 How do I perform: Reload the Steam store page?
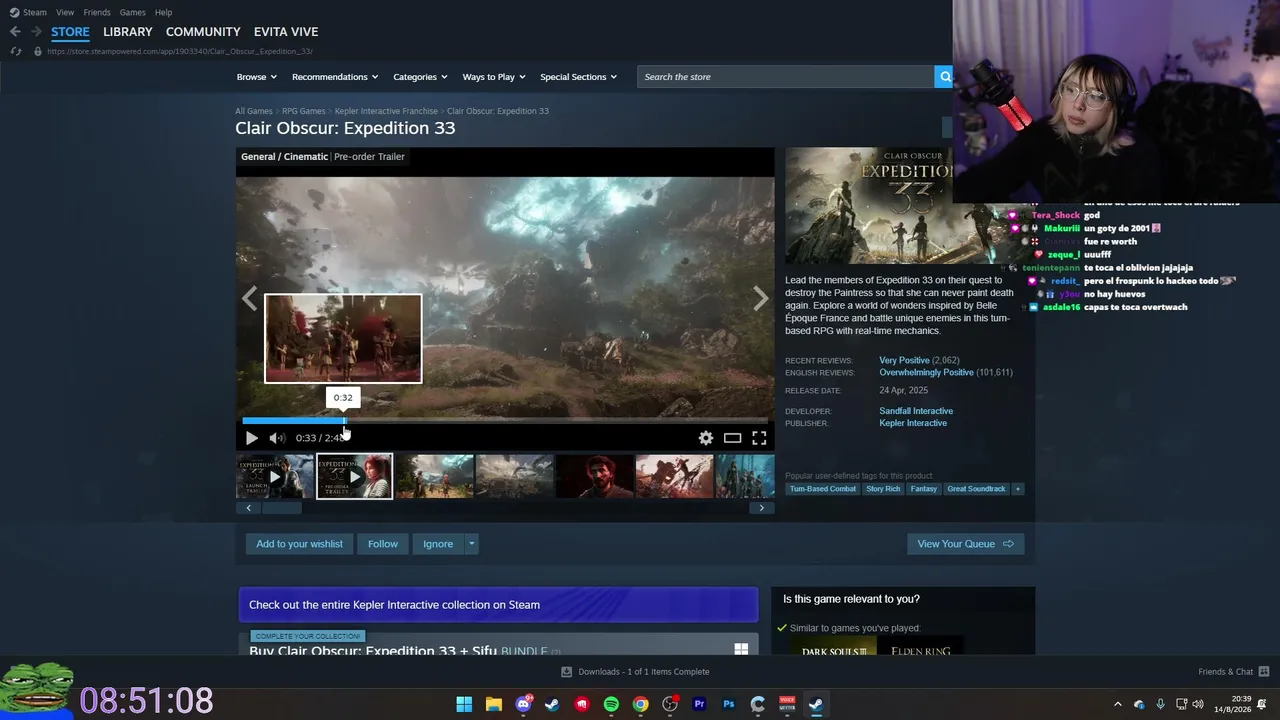click(x=15, y=51)
